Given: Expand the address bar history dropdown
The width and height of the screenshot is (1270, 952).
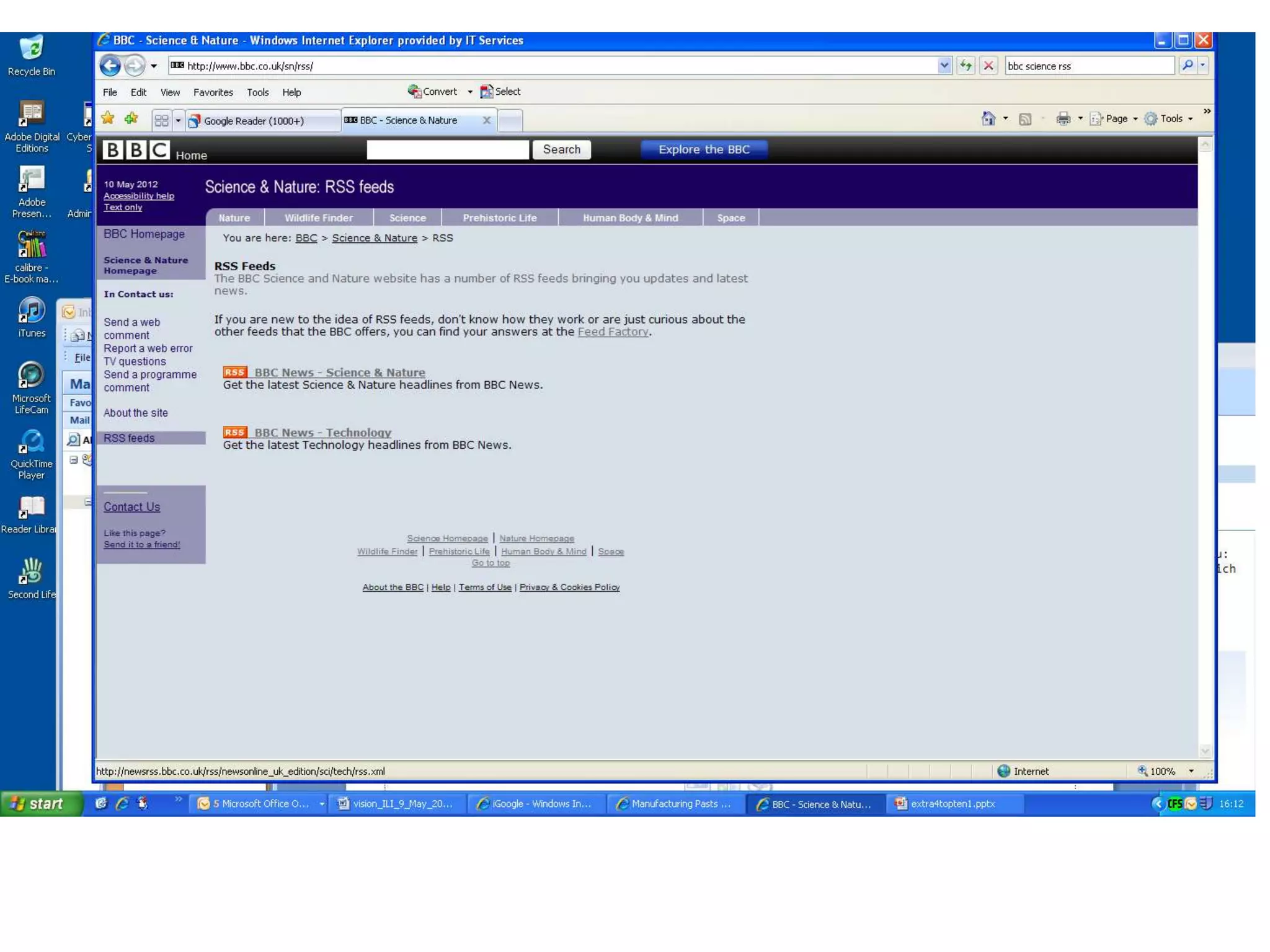Looking at the screenshot, I should [x=944, y=65].
